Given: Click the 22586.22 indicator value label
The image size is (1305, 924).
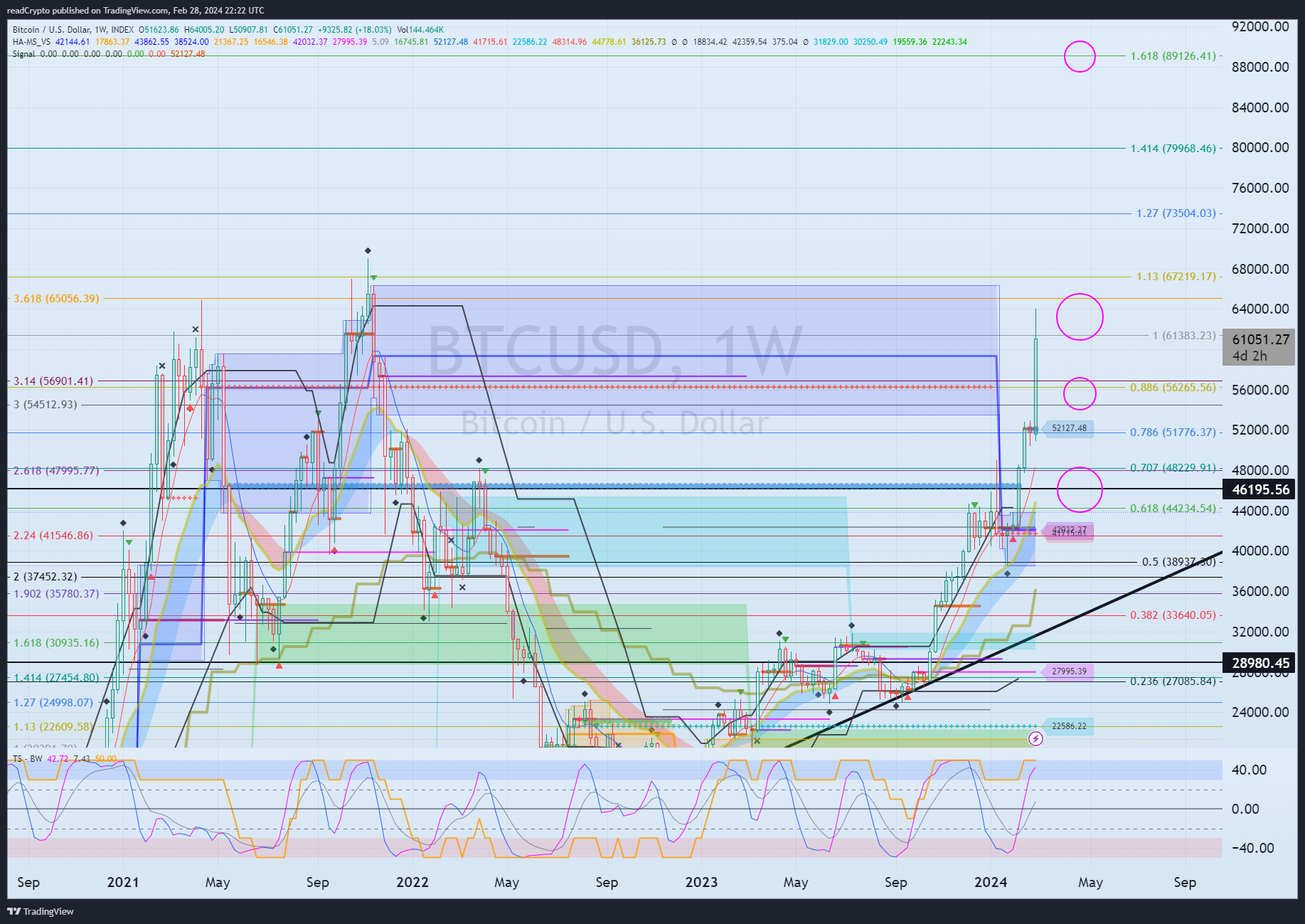Looking at the screenshot, I should [1069, 726].
